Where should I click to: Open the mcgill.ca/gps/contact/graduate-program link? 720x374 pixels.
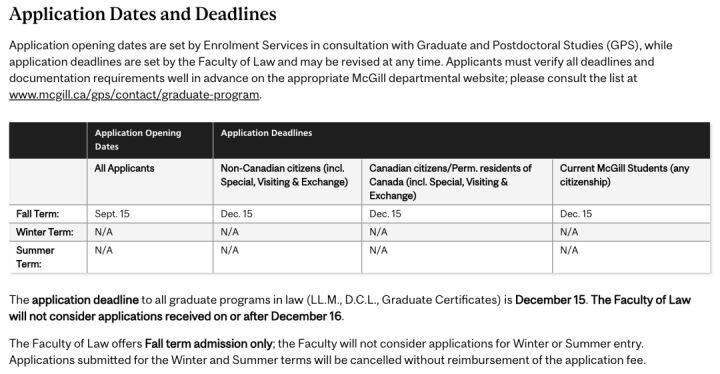[x=134, y=95]
